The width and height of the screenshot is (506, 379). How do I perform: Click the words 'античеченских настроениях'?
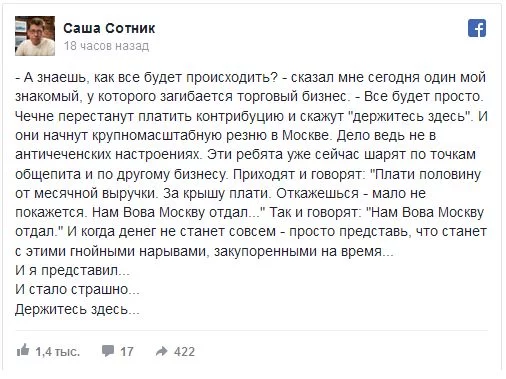pos(109,155)
